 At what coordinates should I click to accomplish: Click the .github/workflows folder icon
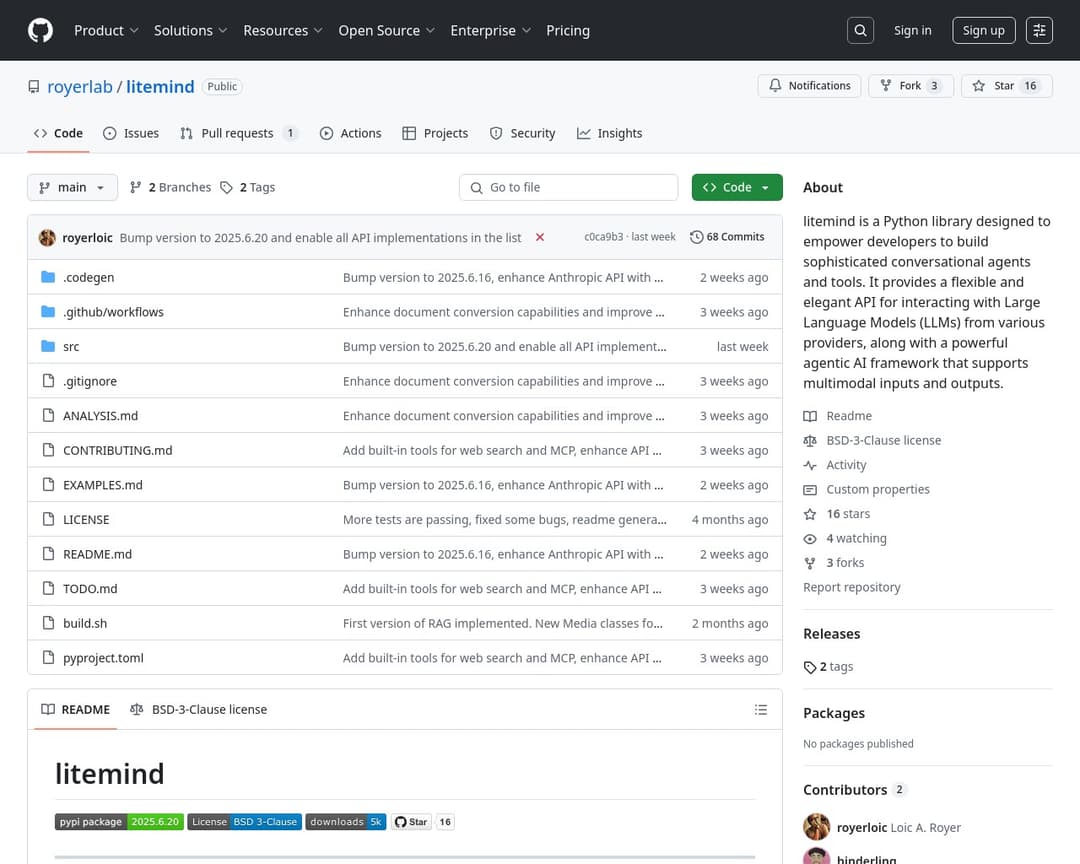48,311
